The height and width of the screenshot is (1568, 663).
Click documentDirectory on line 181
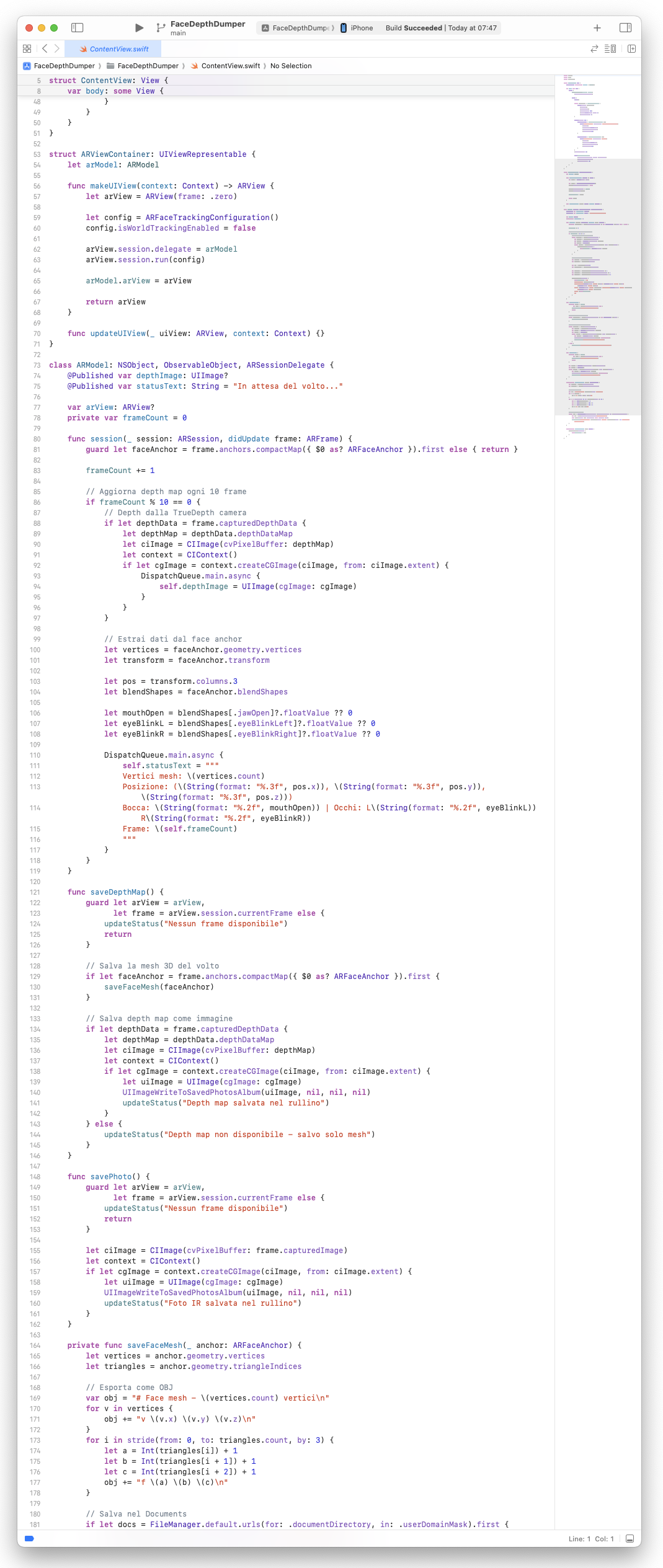(x=331, y=1525)
